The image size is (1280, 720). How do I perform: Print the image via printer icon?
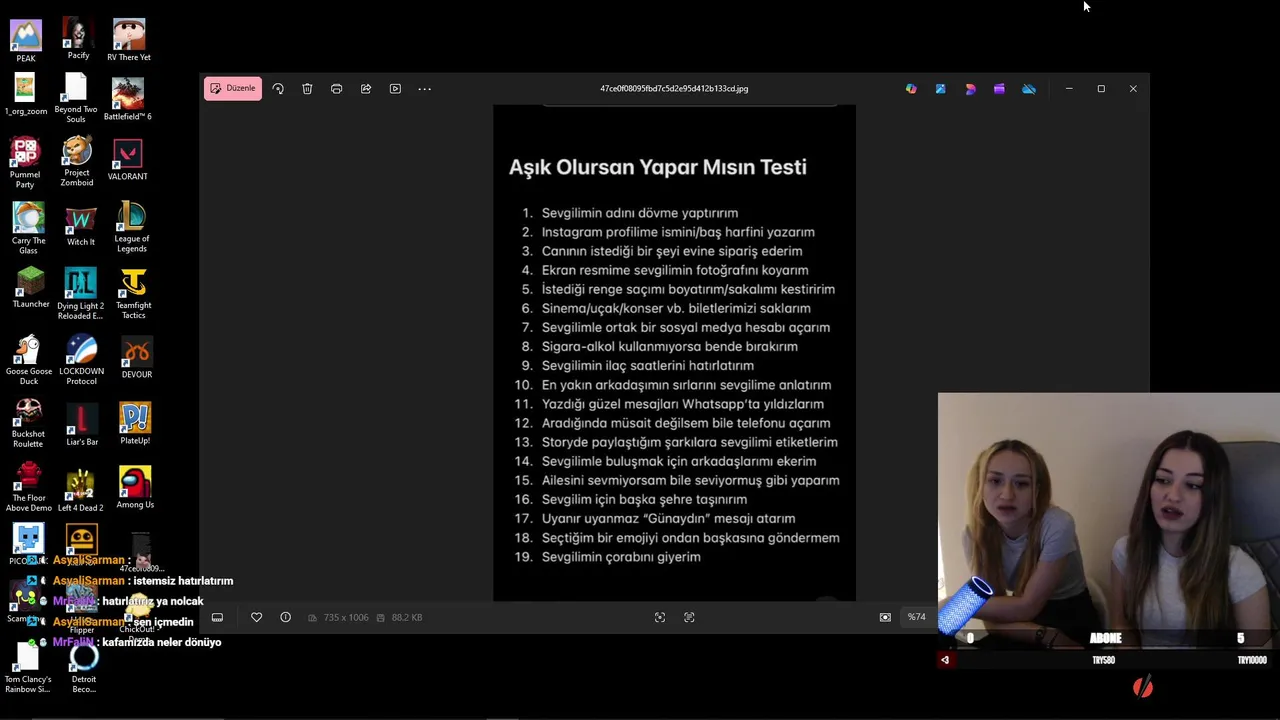336,89
